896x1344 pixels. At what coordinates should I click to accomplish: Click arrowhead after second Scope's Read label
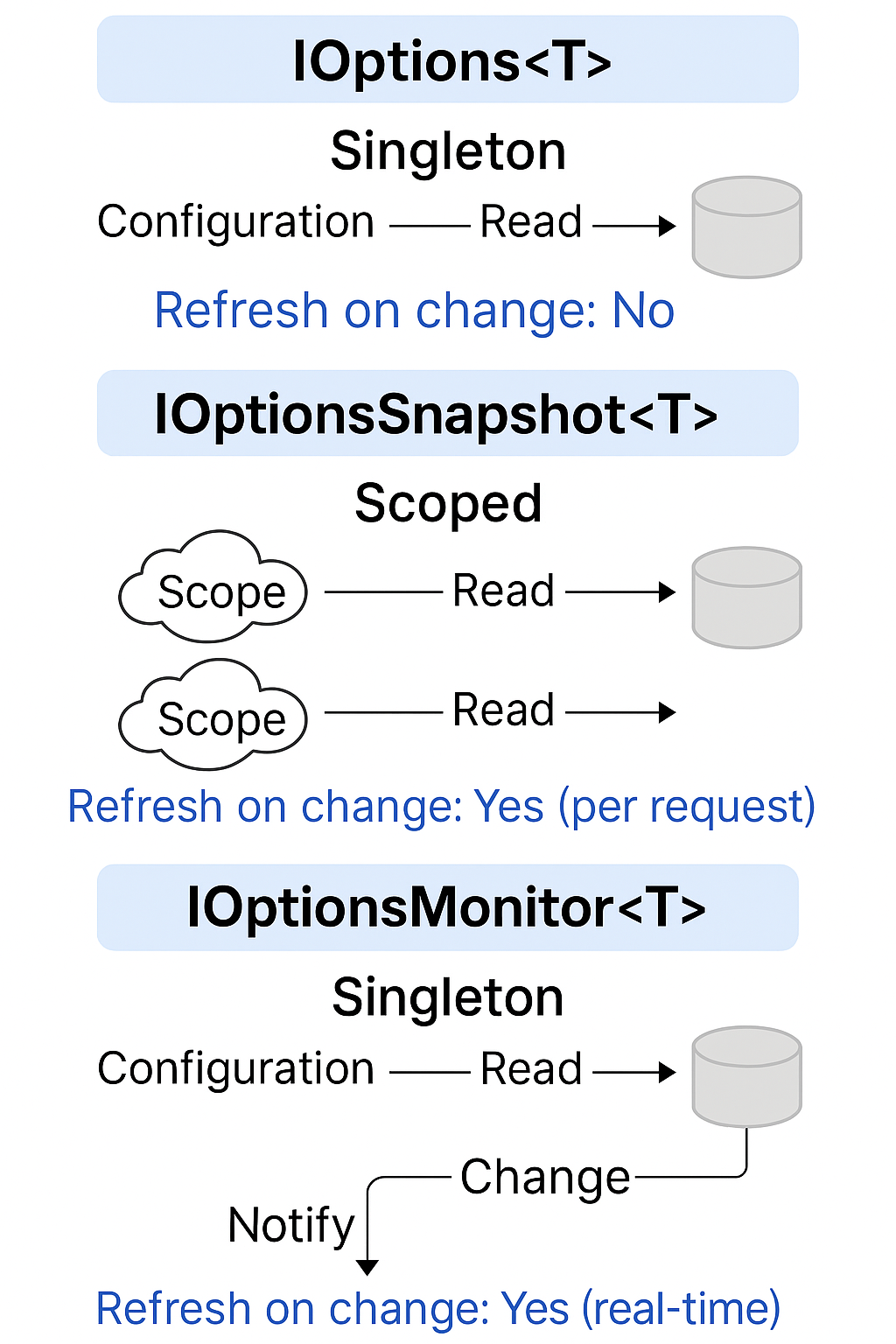click(667, 712)
